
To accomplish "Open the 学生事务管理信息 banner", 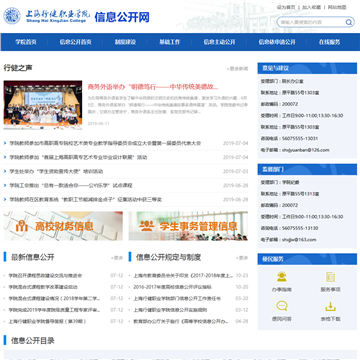I will tap(188, 226).
